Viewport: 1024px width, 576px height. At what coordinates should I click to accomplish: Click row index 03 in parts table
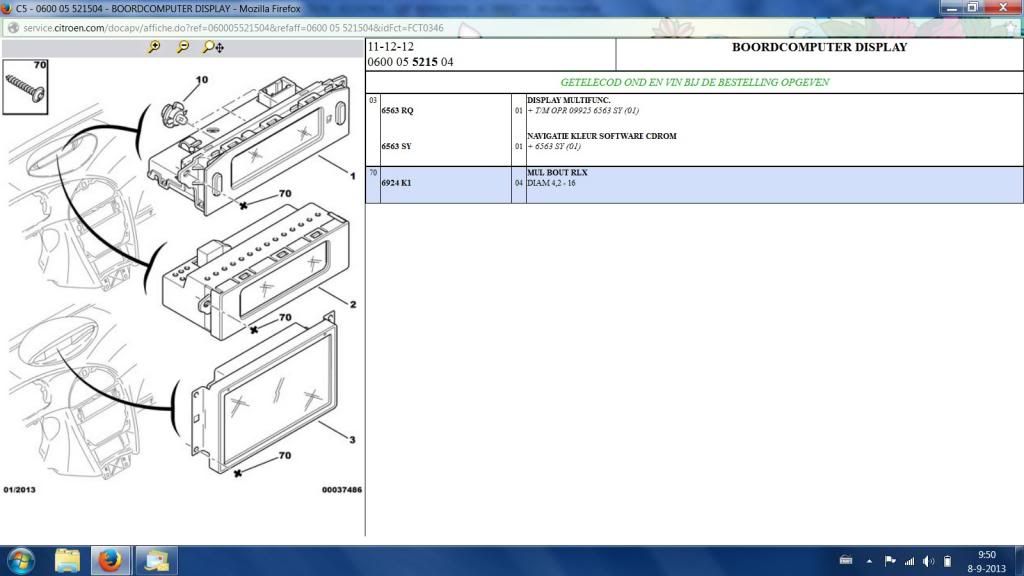pyautogui.click(x=373, y=100)
